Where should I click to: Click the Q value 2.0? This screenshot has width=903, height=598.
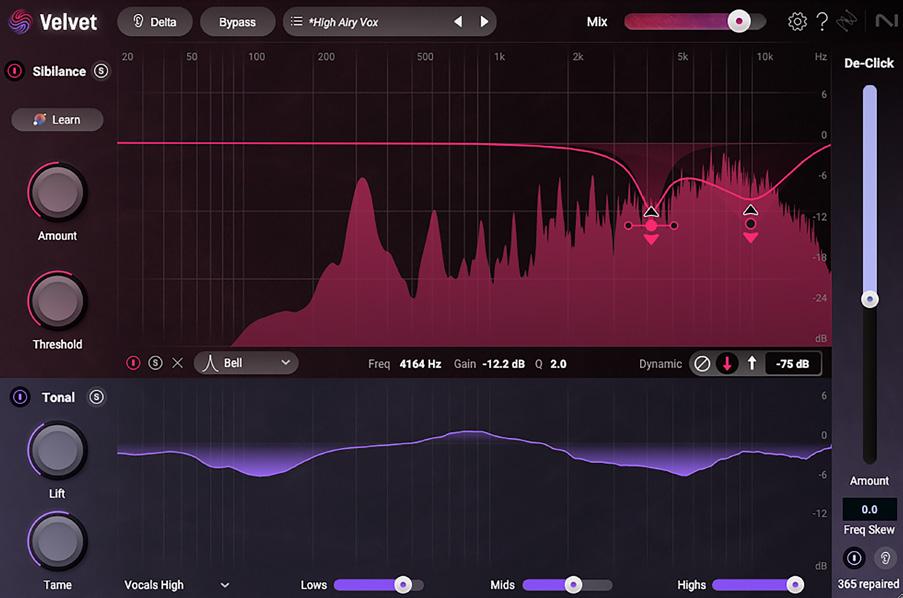coord(558,364)
